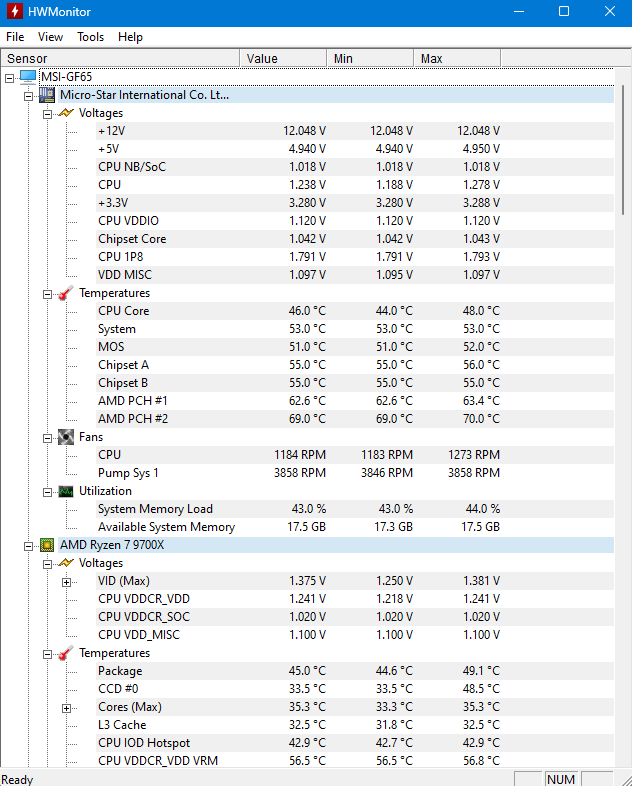Click the motherboard Voltages lightning icon
This screenshot has height=786, width=632.
[66, 113]
